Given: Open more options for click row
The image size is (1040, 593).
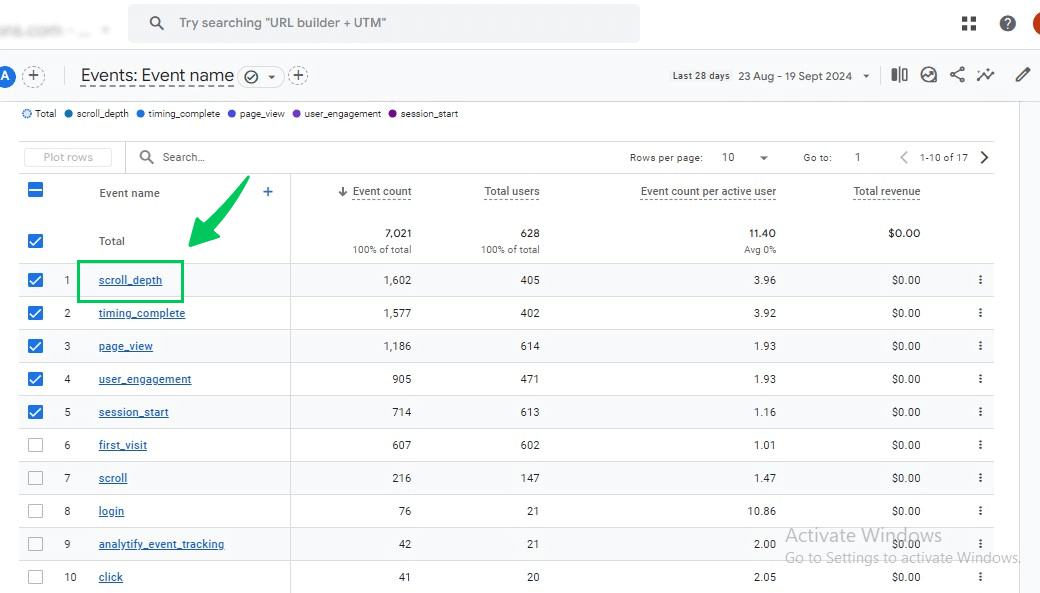Looking at the screenshot, I should pos(980,577).
